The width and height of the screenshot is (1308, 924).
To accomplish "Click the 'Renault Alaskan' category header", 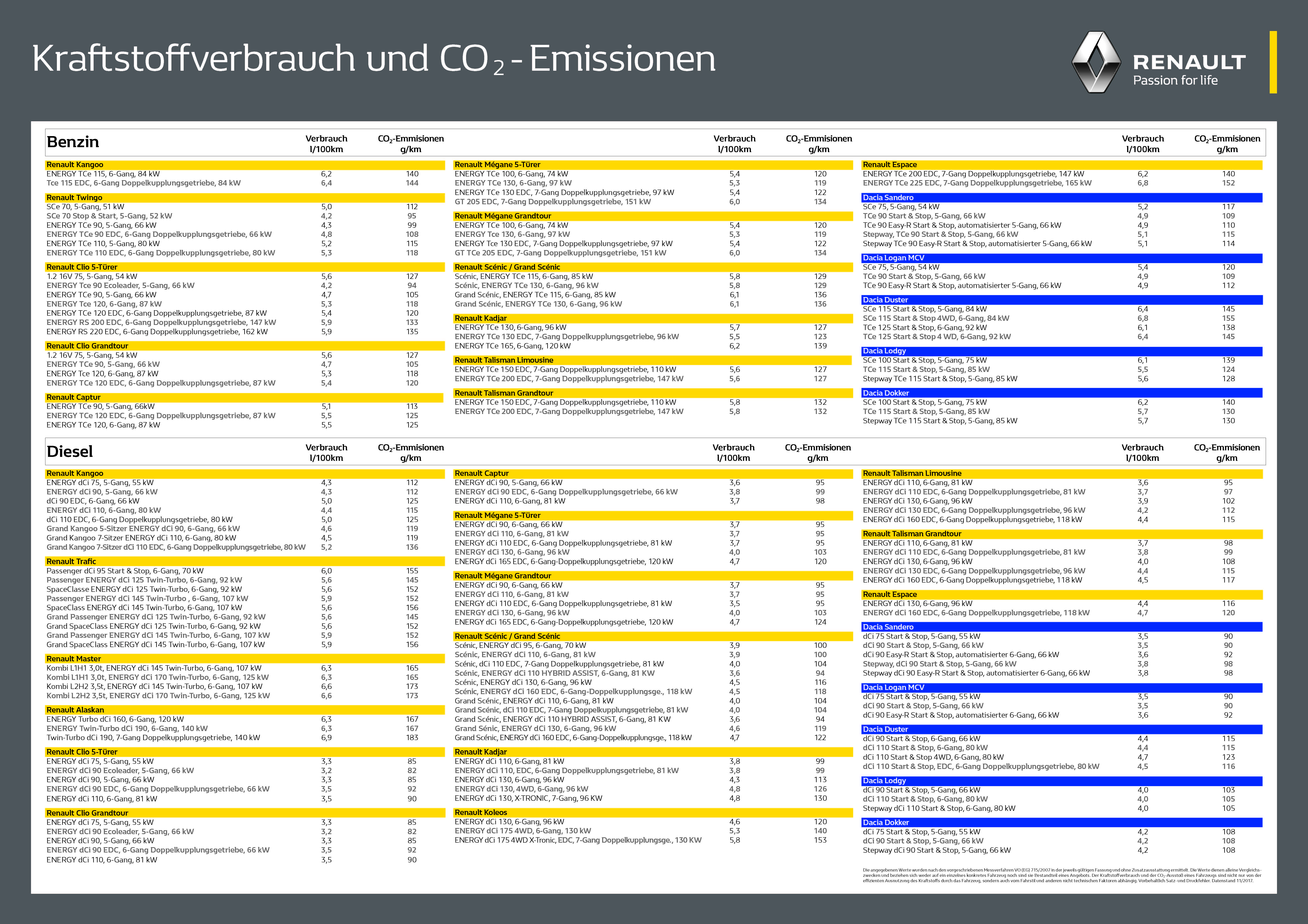I will coord(245,710).
